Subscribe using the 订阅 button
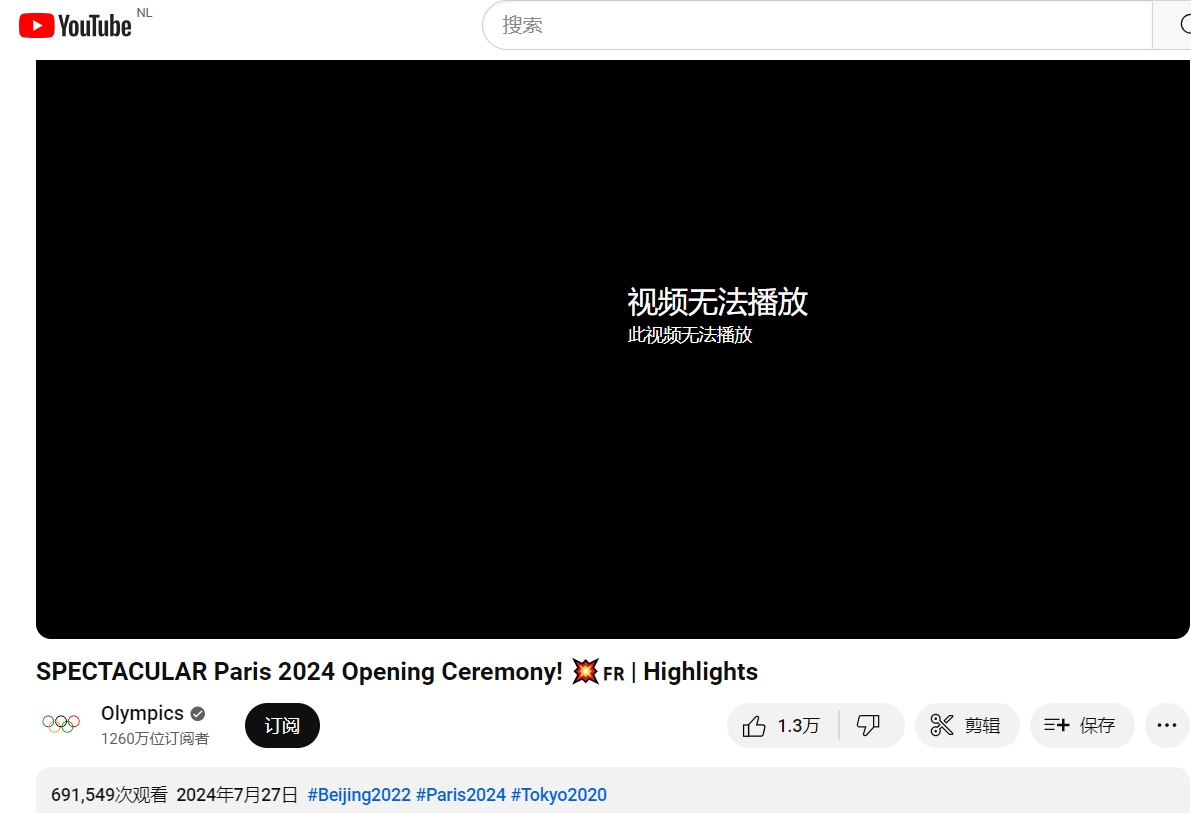Image resolution: width=1191 pixels, height=813 pixels. click(282, 726)
